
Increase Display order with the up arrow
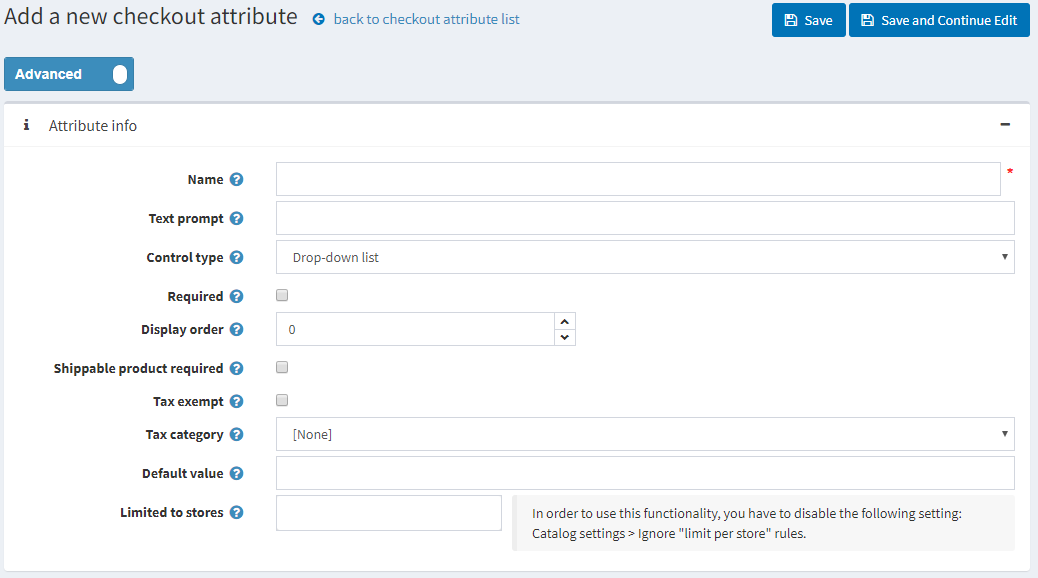click(564, 322)
